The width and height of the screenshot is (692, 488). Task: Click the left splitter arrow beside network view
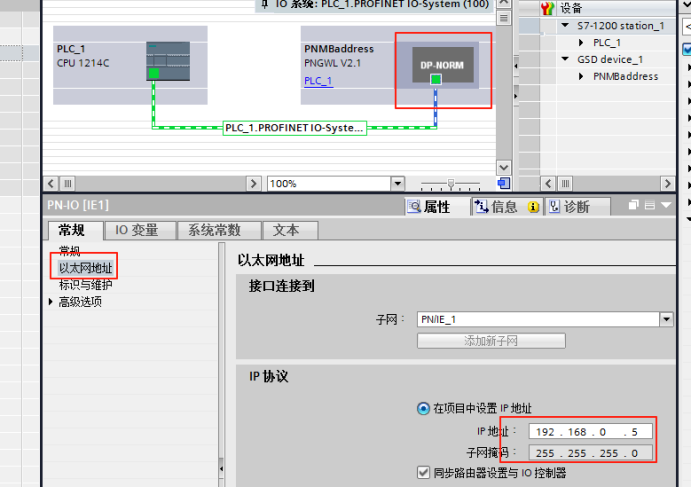[x=515, y=66]
